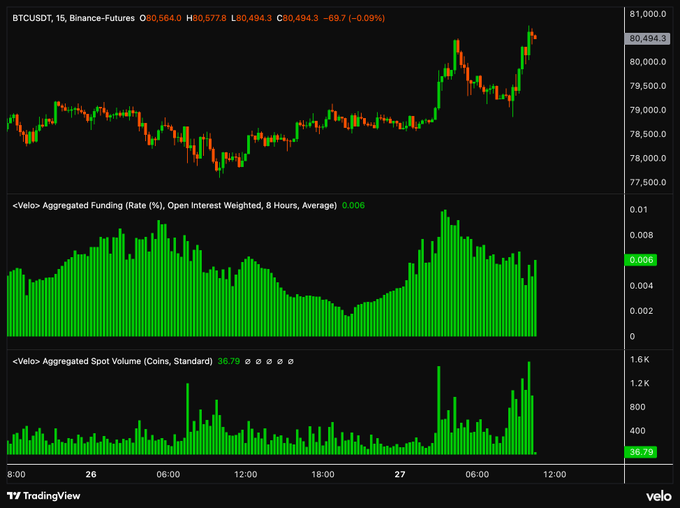Click the 800 volume axis label
Viewport: 680px width, 508px height.
coord(638,407)
